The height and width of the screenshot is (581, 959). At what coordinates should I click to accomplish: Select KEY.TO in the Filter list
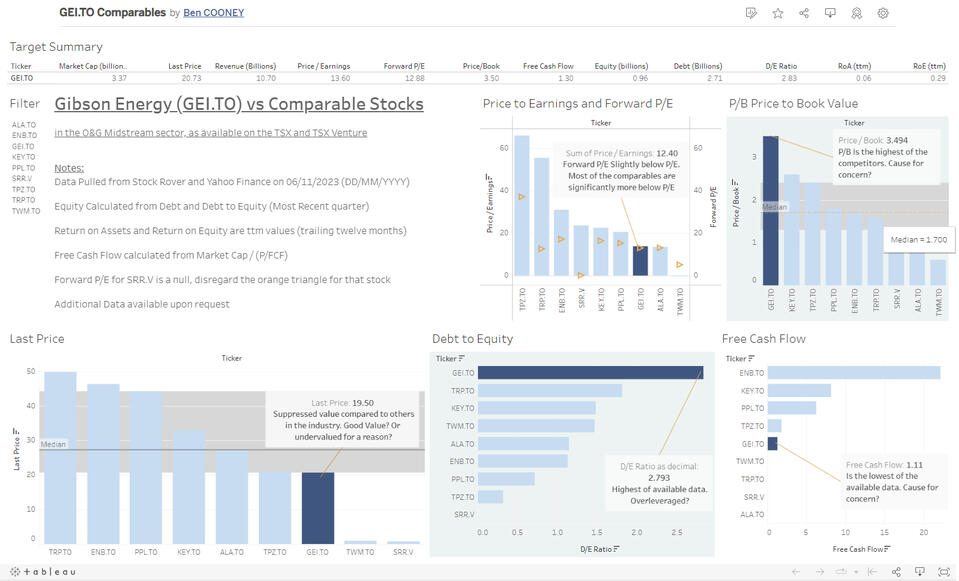coord(24,157)
